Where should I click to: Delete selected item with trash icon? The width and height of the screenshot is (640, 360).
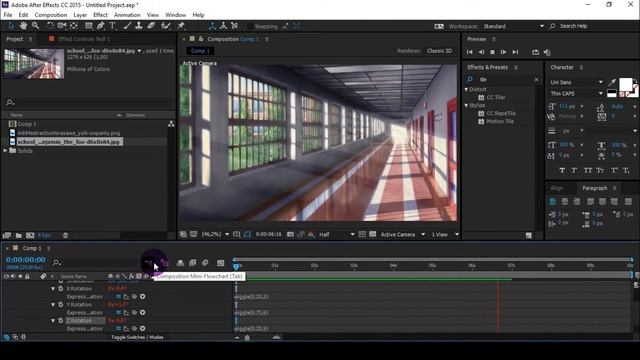click(x=65, y=236)
